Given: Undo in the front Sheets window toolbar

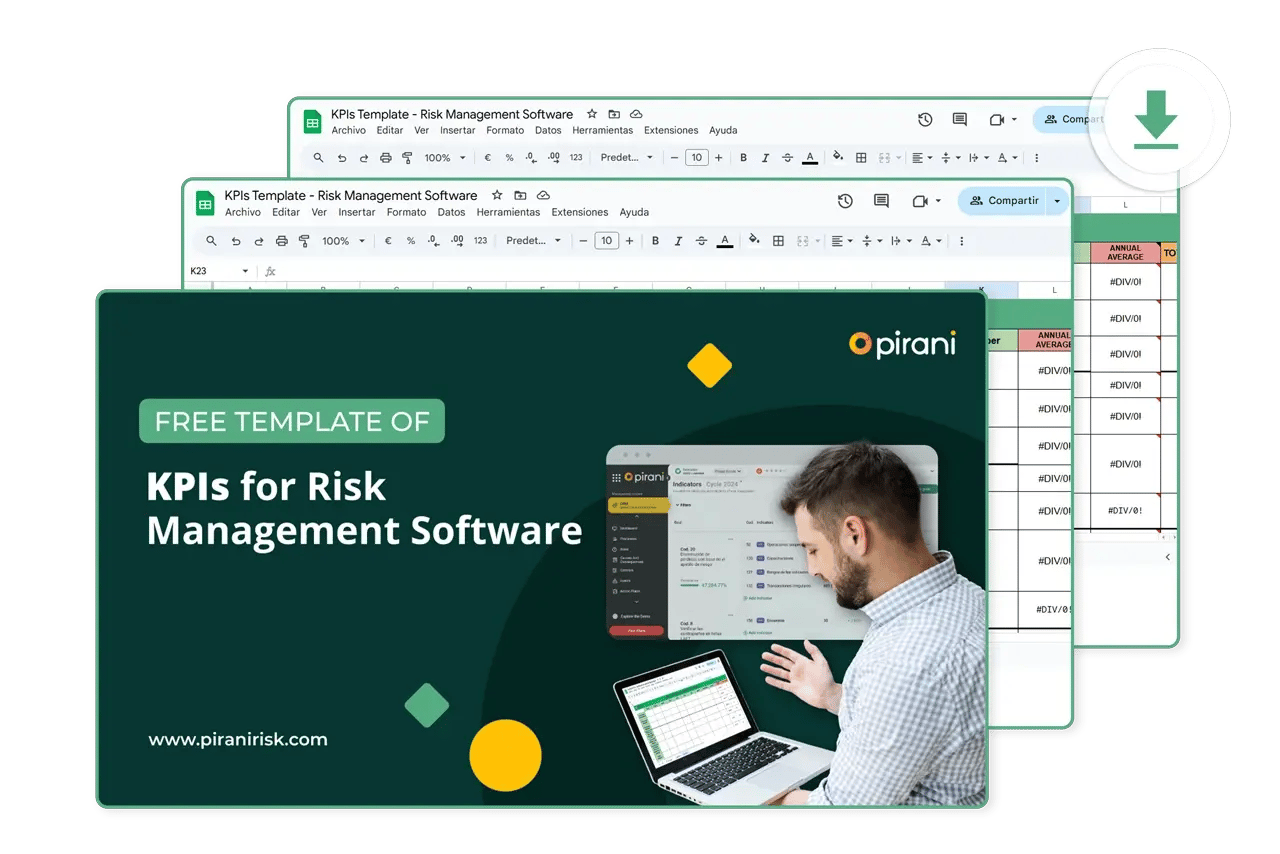Looking at the screenshot, I should coord(236,241).
